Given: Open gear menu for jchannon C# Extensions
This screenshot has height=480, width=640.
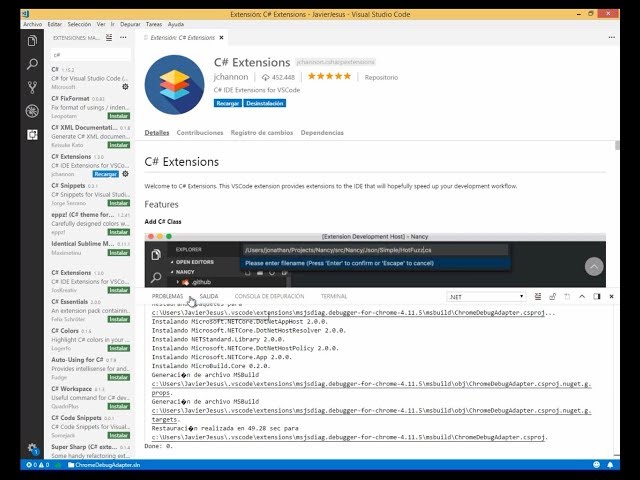Looking at the screenshot, I should click(x=125, y=174).
